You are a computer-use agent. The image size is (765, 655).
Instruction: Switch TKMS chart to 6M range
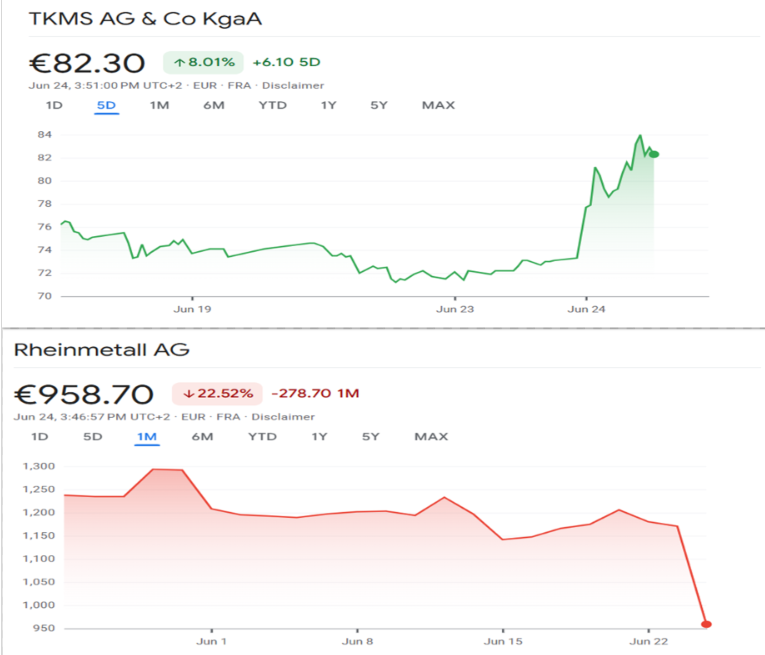(214, 105)
